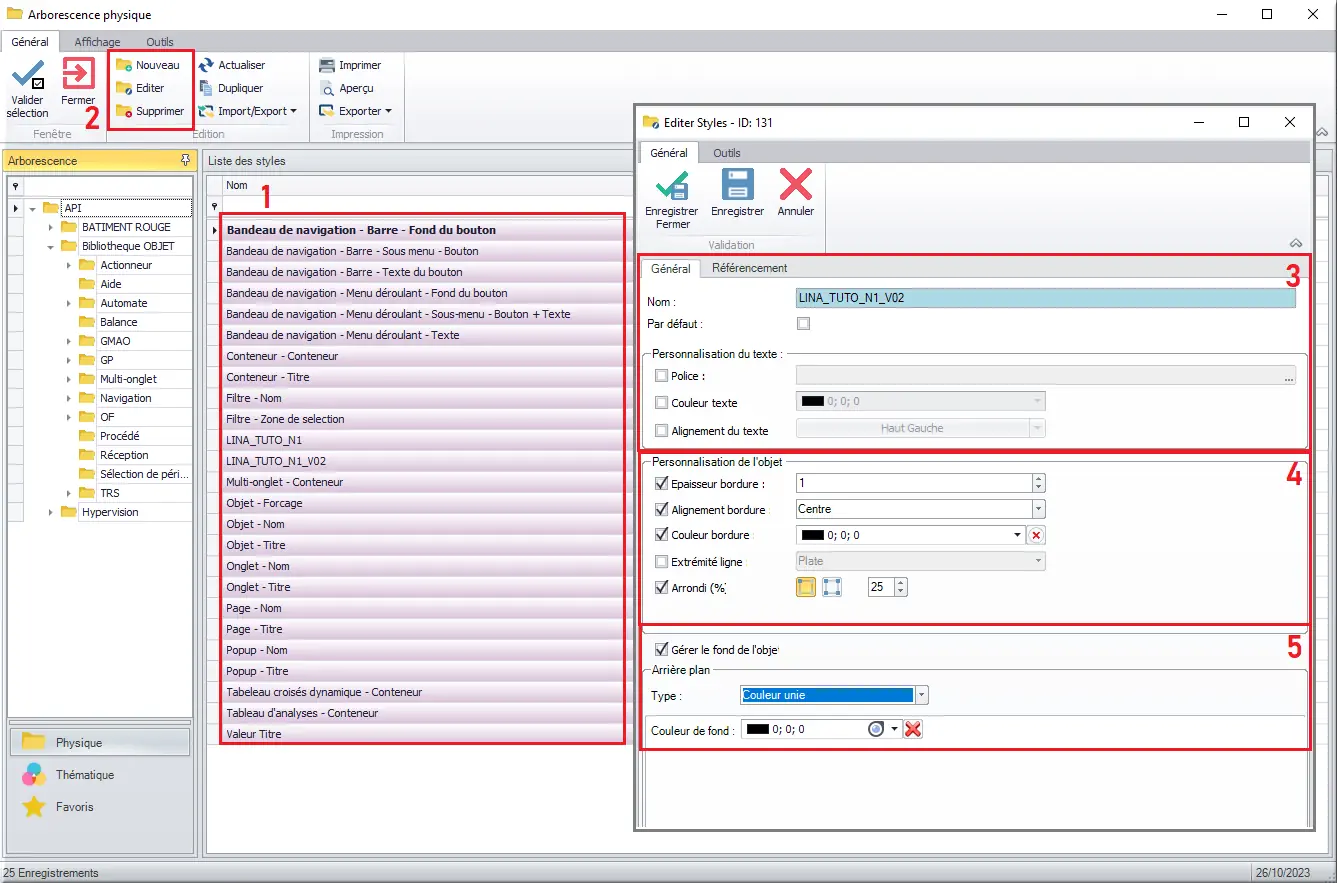Click Editer in the Edition group

tap(140, 88)
